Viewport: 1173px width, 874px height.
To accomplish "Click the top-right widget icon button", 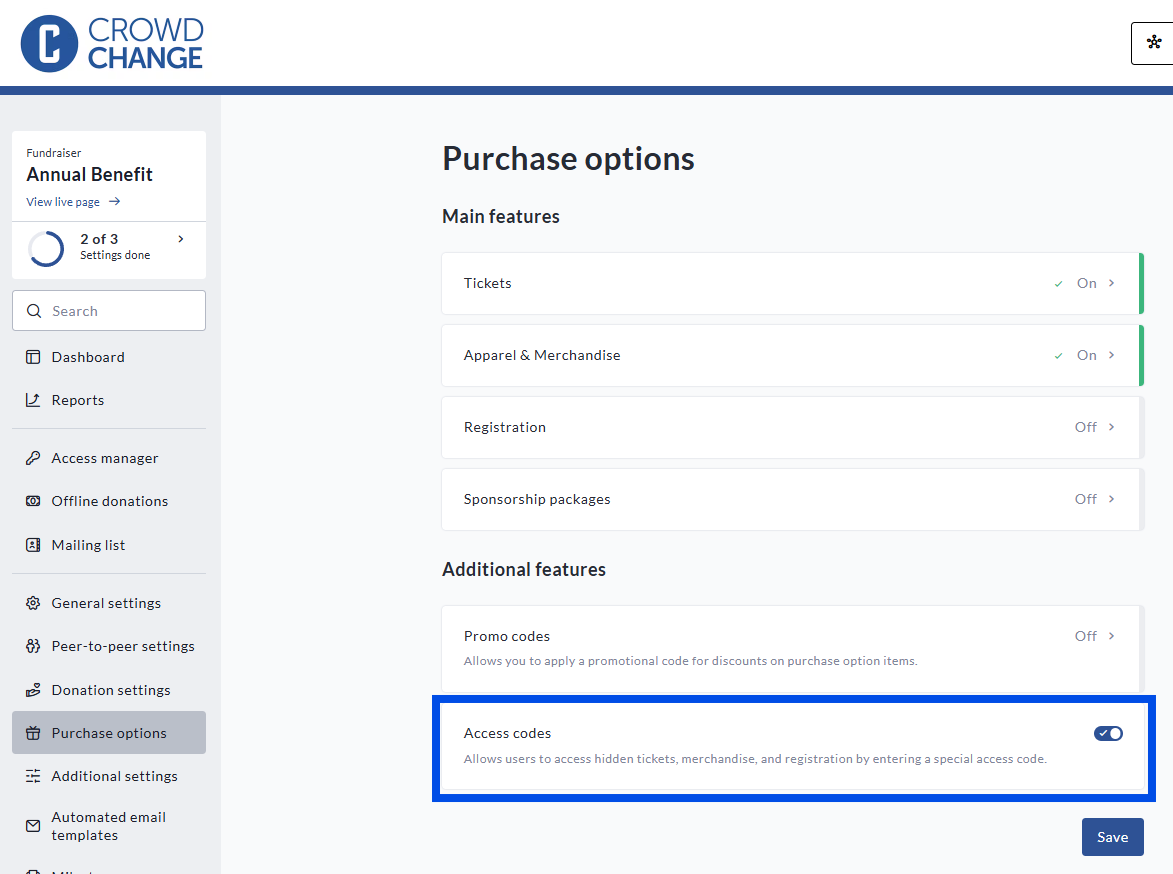I will pyautogui.click(x=1153, y=43).
